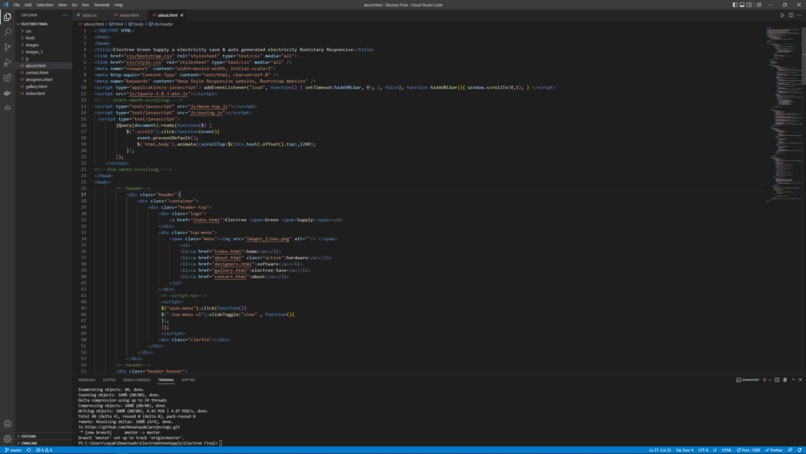The width and height of the screenshot is (806, 454).
Task: Toggle Primary Side Bar layout button
Action: click(735, 5)
